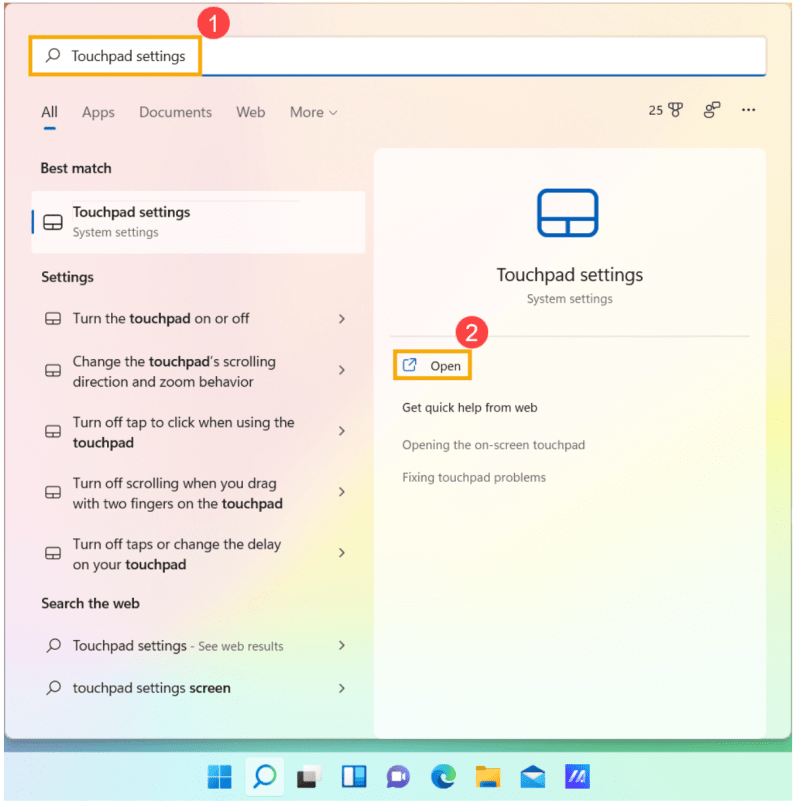Open the three-dot more options menu
Screen dimensions: 800x806
tap(749, 110)
